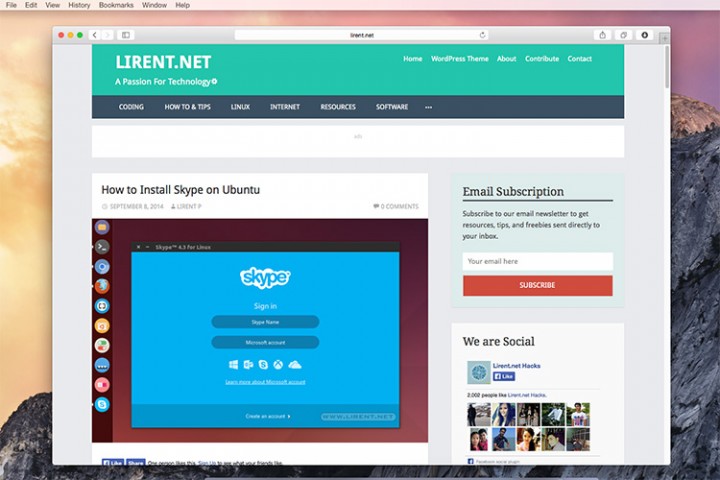Screen dimensions: 720x480
Task: Open the Bookmarks menu
Action: coord(116,5)
